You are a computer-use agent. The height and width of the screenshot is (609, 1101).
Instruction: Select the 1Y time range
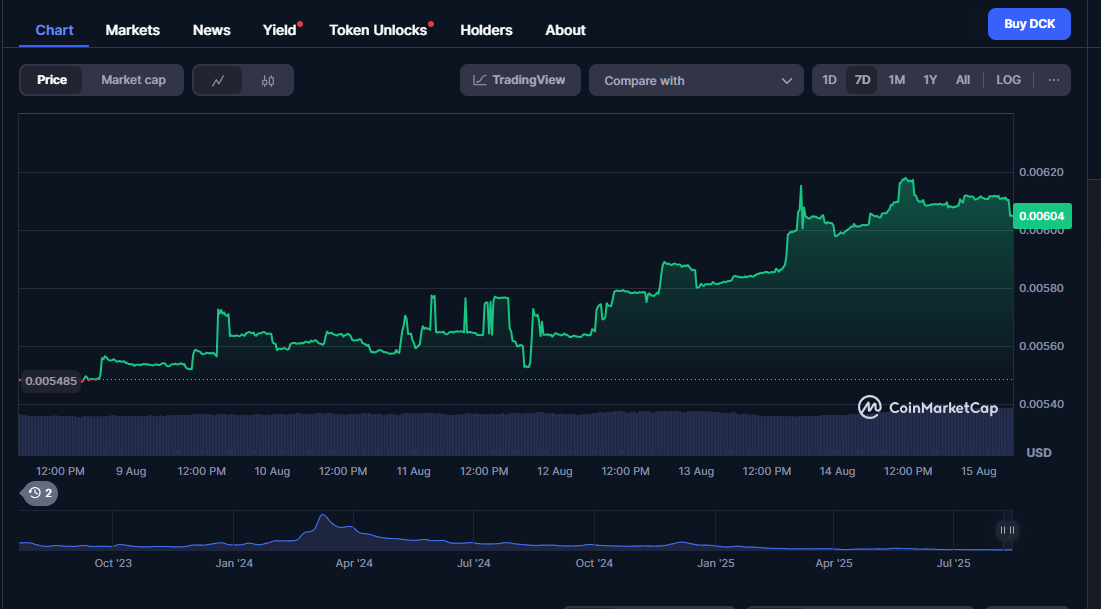tap(930, 80)
